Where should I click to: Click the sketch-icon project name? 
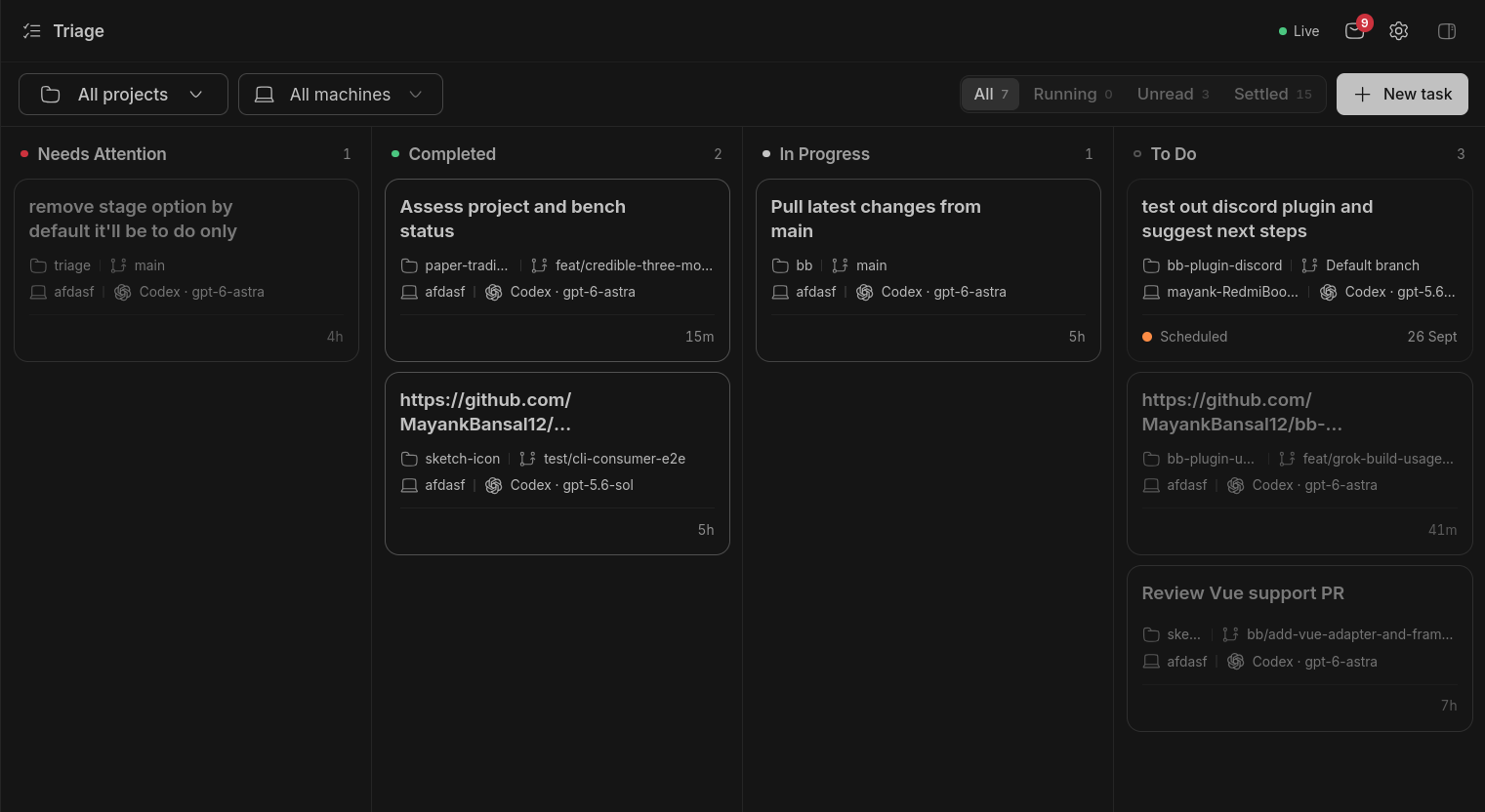click(462, 459)
